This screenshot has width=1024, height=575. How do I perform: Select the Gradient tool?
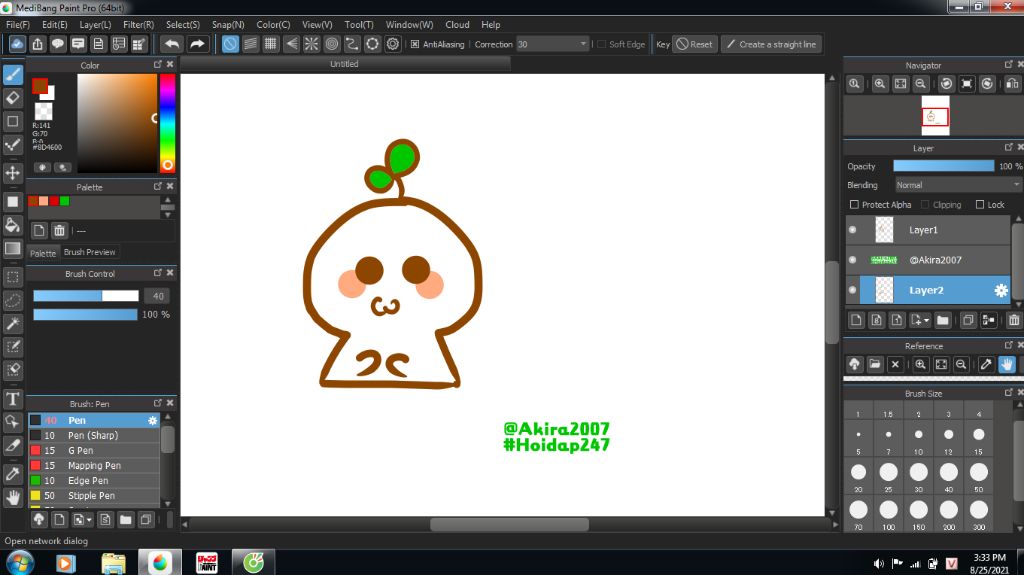(13, 248)
